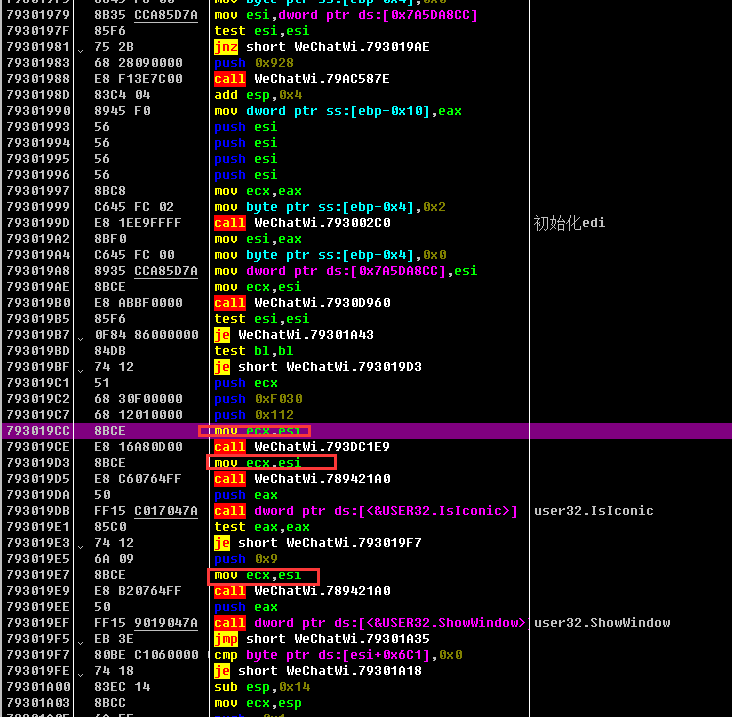Select the push esi row at address 79301996
Image resolution: width=732 pixels, height=717 pixels.
tap(366, 175)
